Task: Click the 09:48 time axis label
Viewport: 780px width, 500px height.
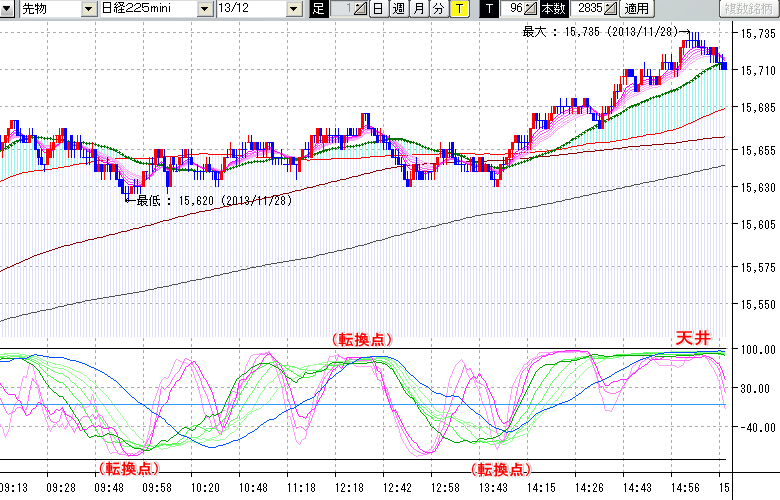Action: [x=109, y=488]
